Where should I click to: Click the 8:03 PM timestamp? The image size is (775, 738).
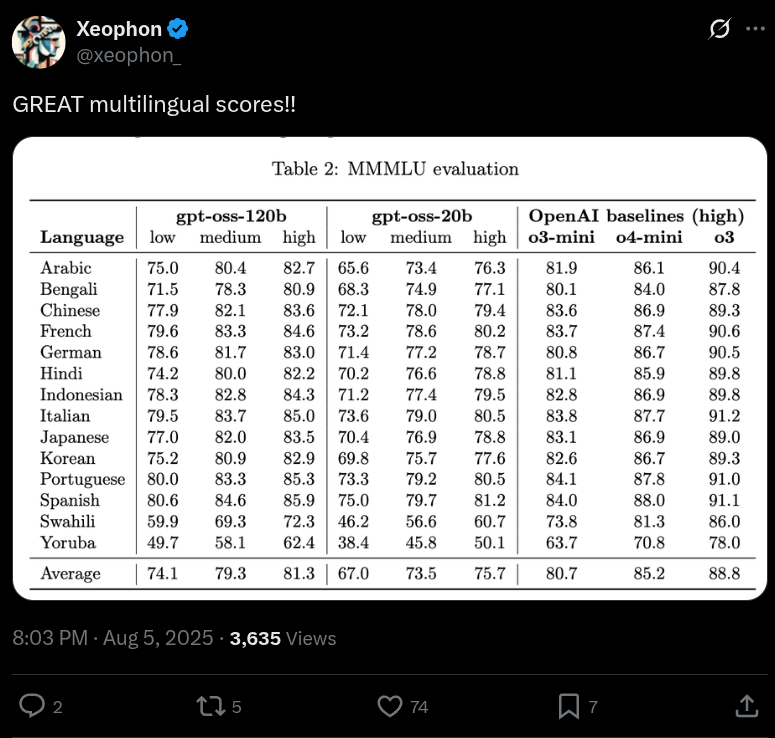(x=50, y=638)
